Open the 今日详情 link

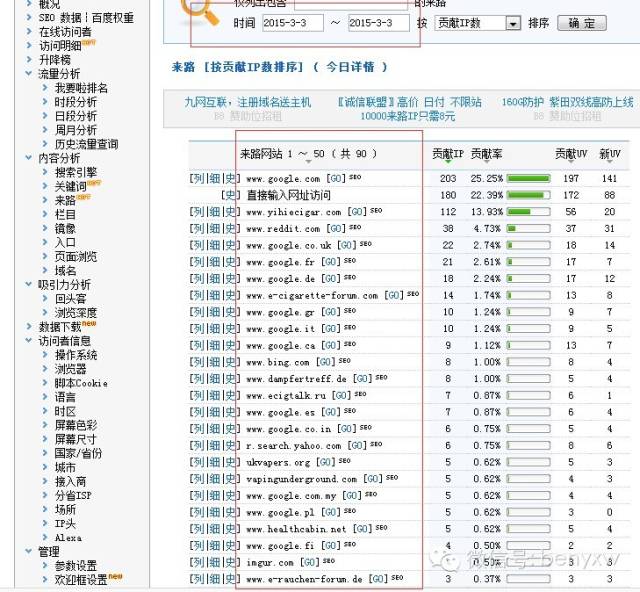(x=350, y=67)
